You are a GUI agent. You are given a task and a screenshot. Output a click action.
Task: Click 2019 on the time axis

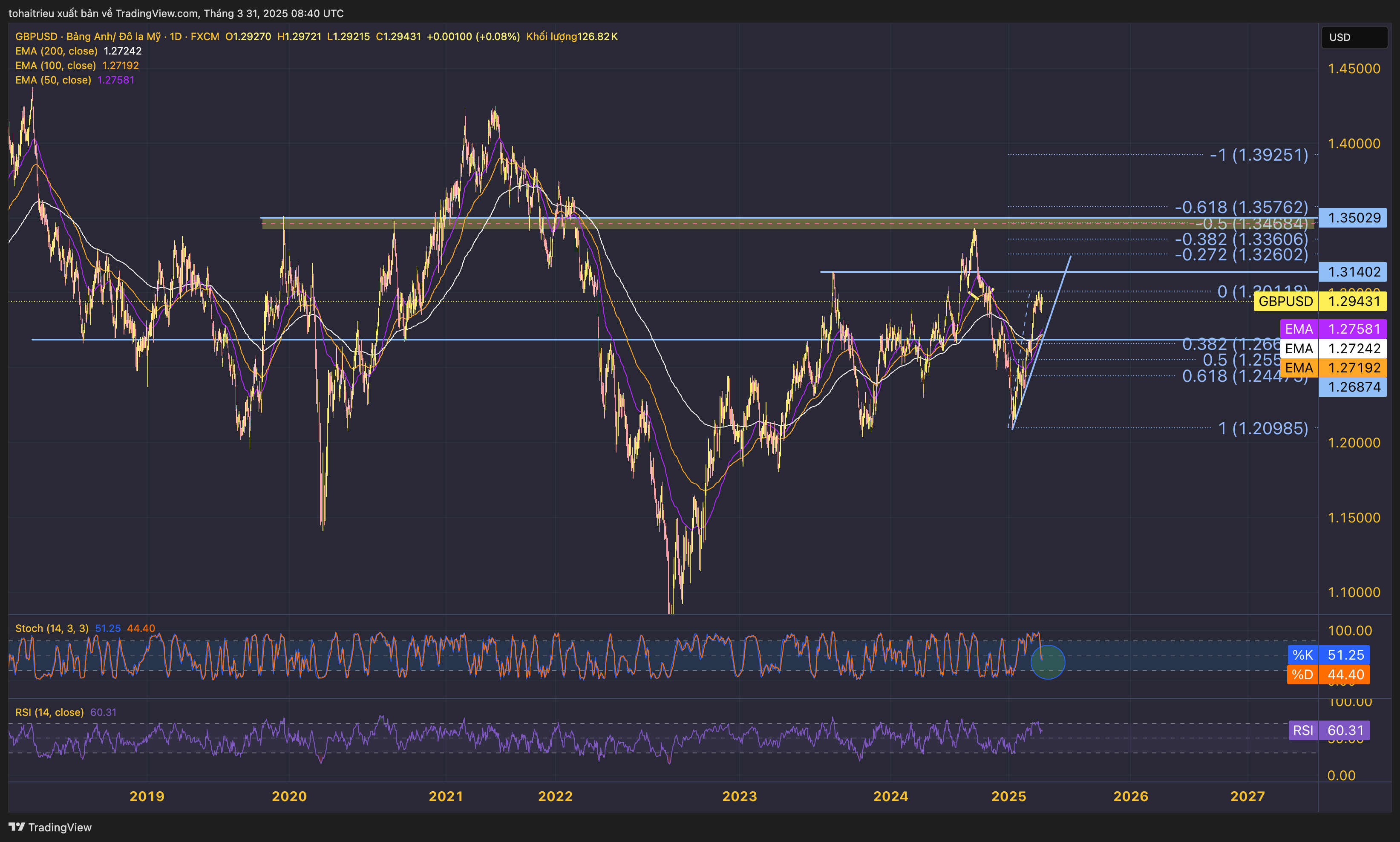pos(147,796)
